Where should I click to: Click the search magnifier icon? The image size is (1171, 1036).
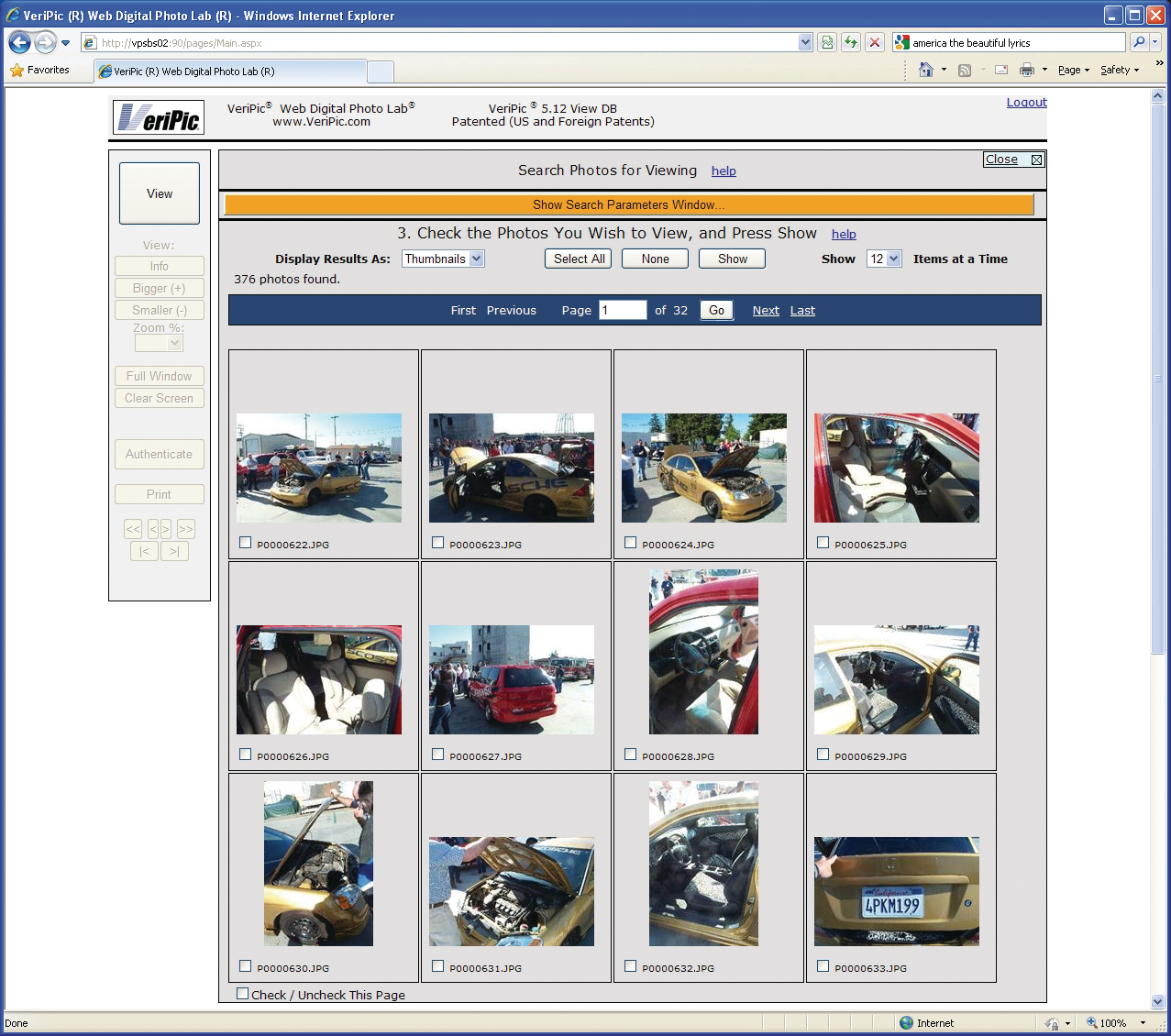(1138, 42)
